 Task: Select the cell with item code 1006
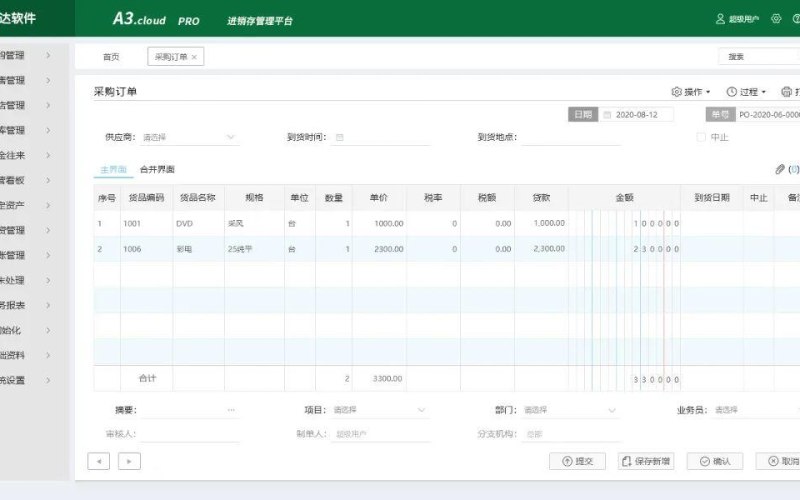(146, 249)
